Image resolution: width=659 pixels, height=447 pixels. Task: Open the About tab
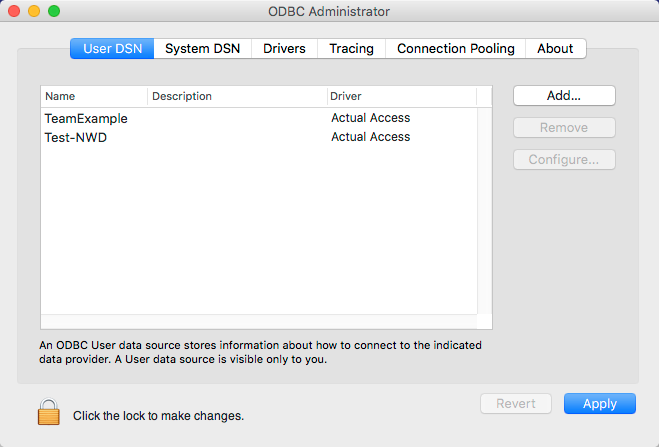(555, 48)
